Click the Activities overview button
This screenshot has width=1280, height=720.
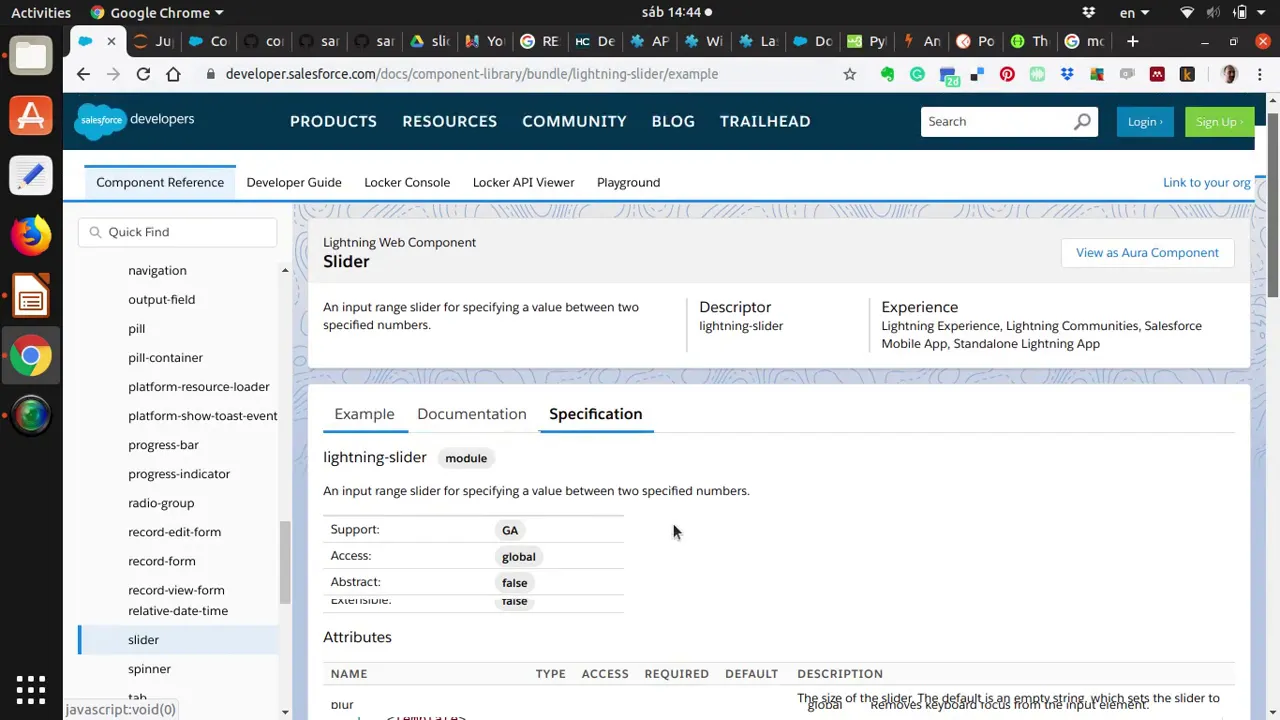41,13
